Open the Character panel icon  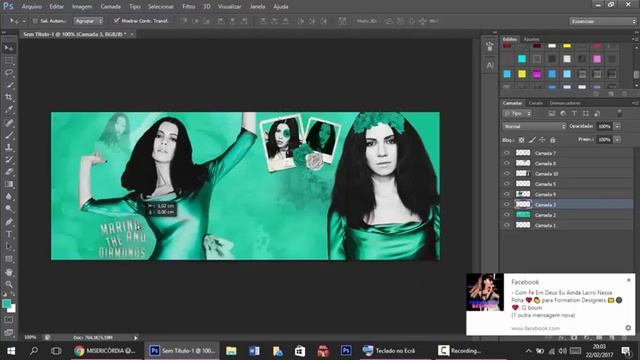tap(490, 65)
